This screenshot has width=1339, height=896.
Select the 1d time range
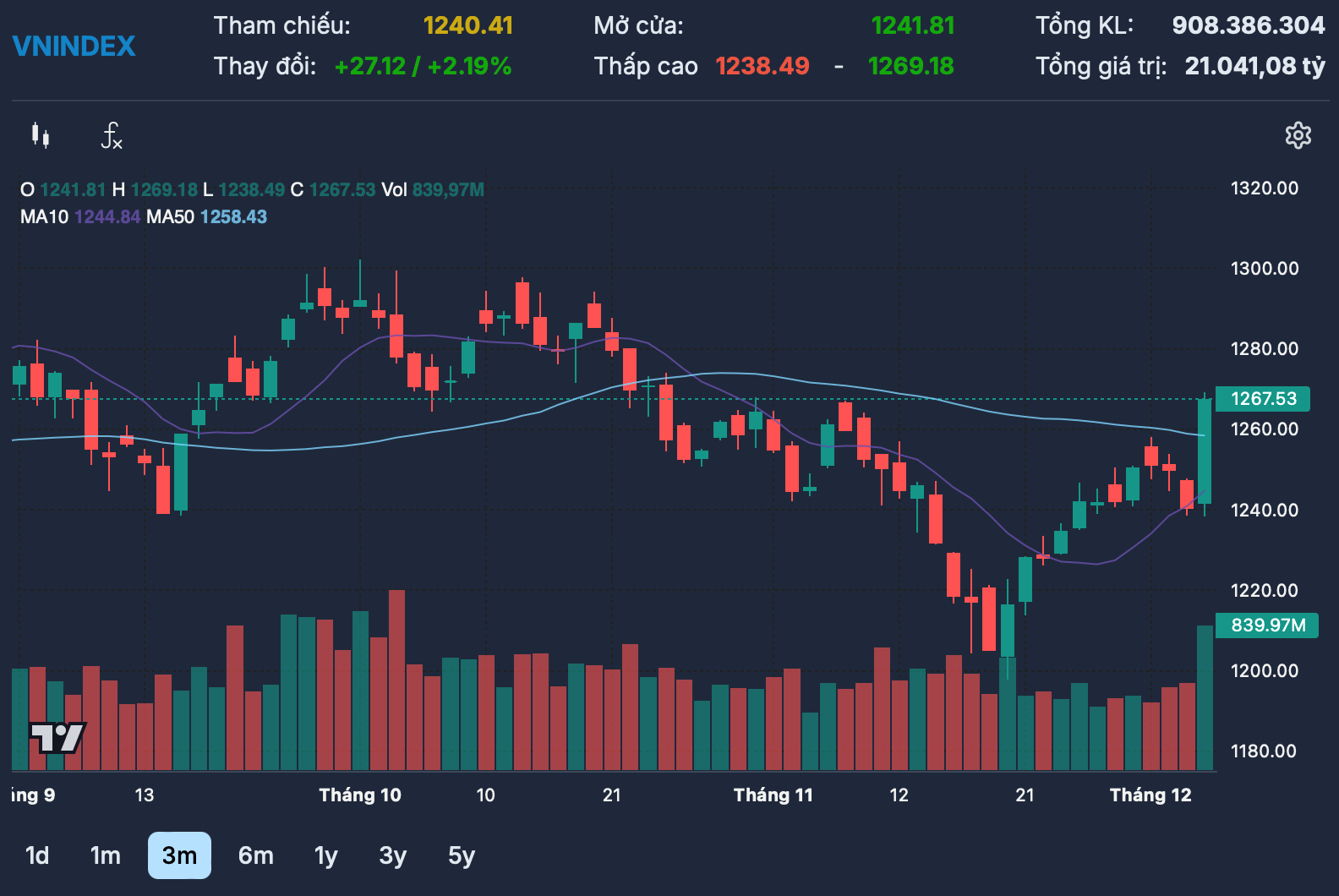tap(37, 855)
